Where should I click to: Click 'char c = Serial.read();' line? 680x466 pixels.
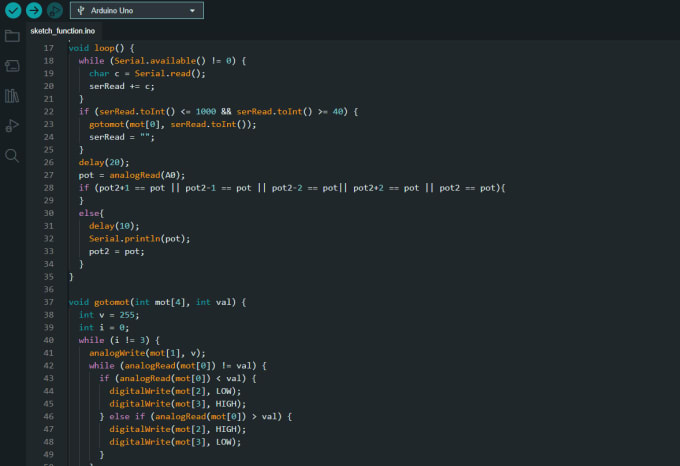(x=147, y=74)
